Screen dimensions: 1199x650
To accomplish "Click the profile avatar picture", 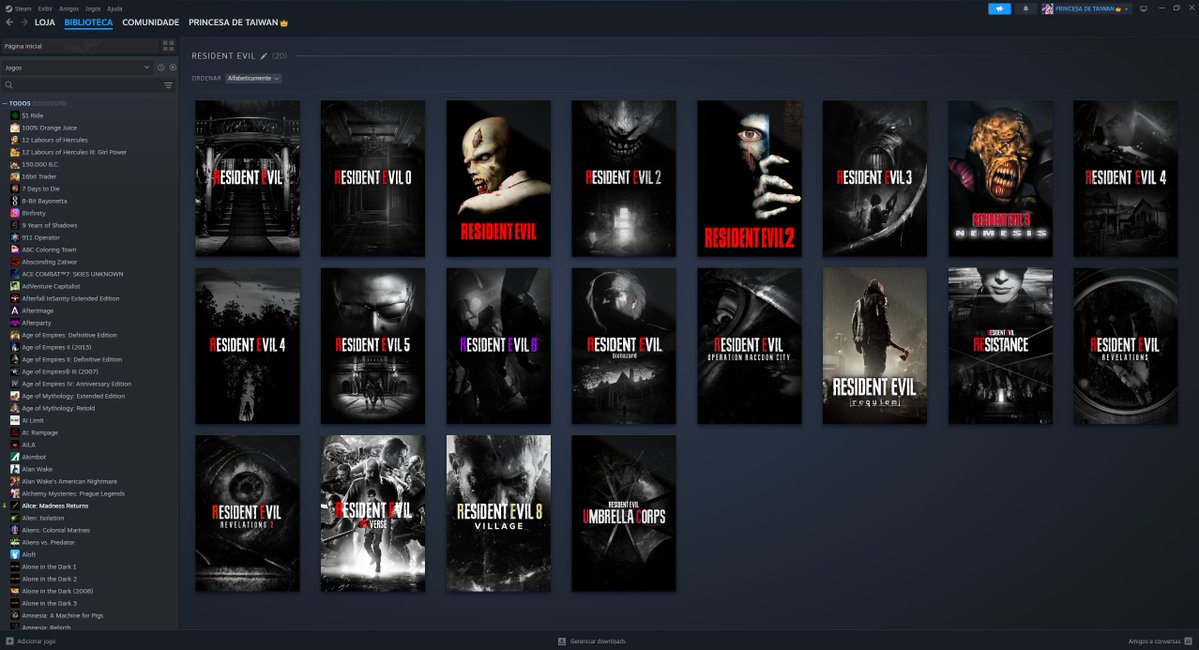I will pyautogui.click(x=1048, y=9).
